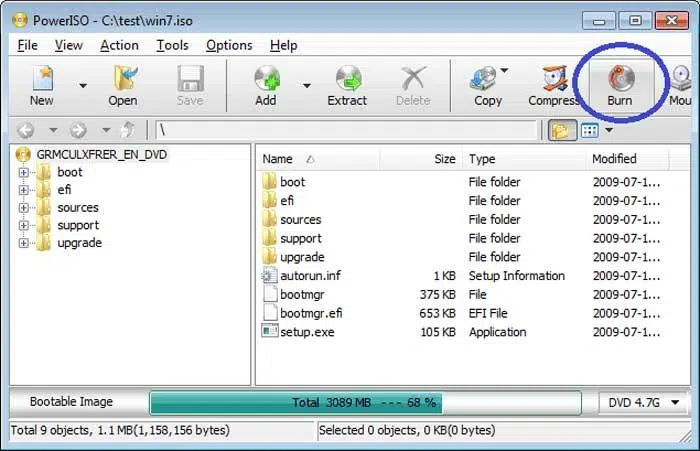The width and height of the screenshot is (700, 451).
Task: Click '653 KB' size of bootmgr.efi
Action: [x=437, y=313]
